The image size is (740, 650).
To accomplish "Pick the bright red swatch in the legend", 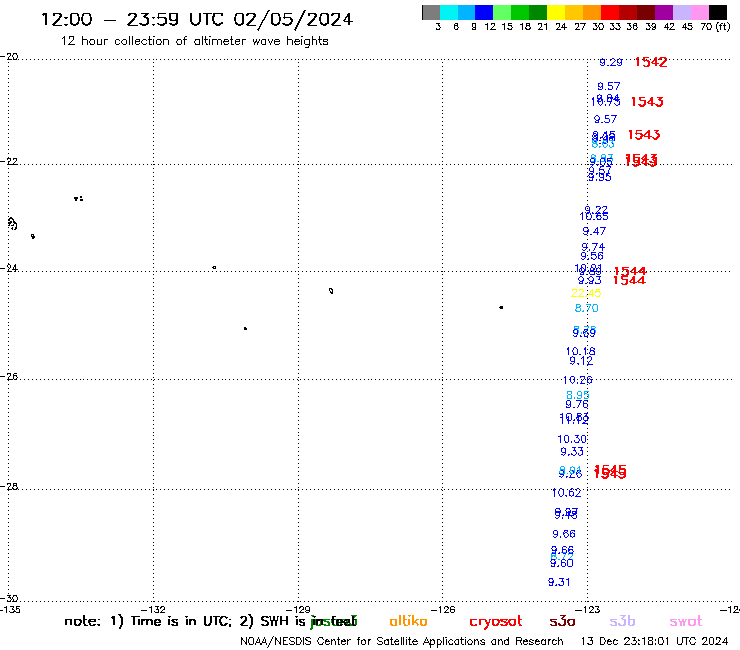I will click(610, 12).
